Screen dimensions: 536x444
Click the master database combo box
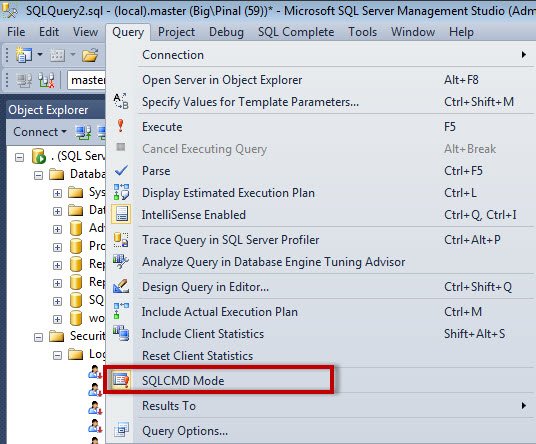coord(86,80)
